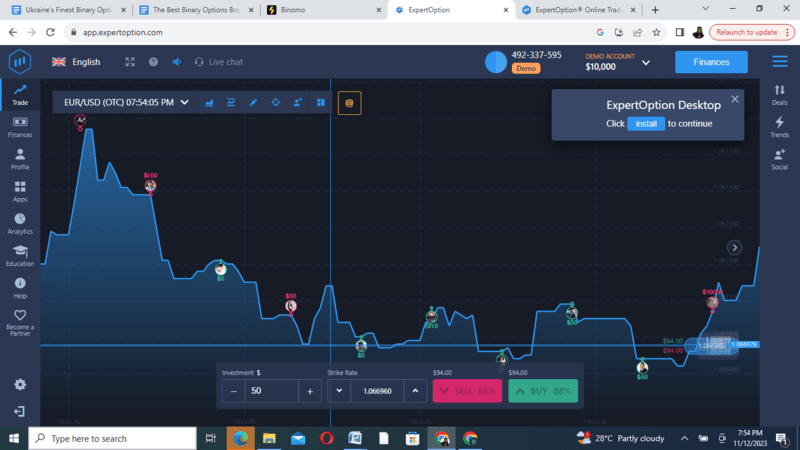Open Opera browser from taskbar
The height and width of the screenshot is (450, 800).
pos(327,438)
